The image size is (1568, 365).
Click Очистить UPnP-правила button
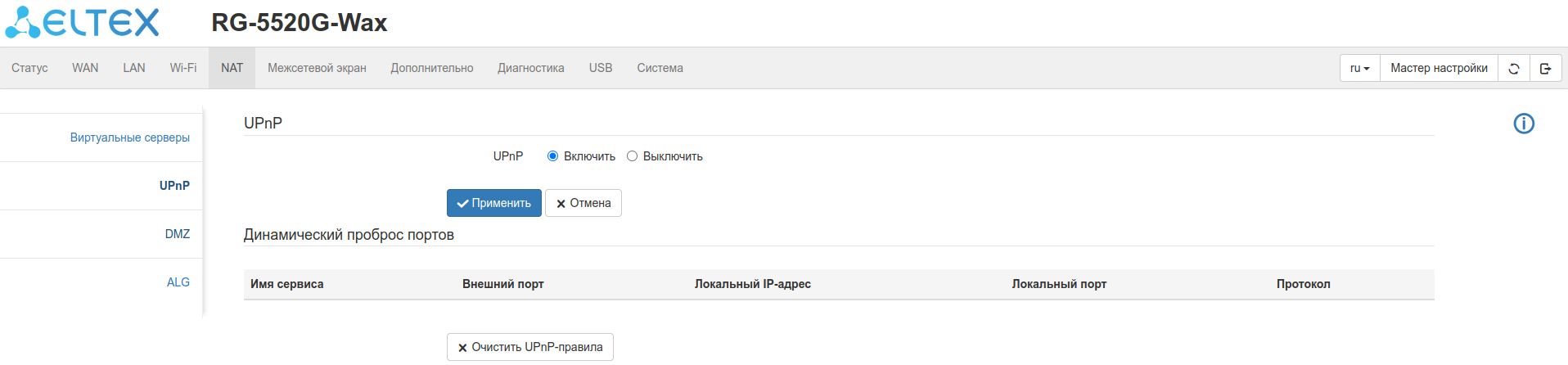530,347
